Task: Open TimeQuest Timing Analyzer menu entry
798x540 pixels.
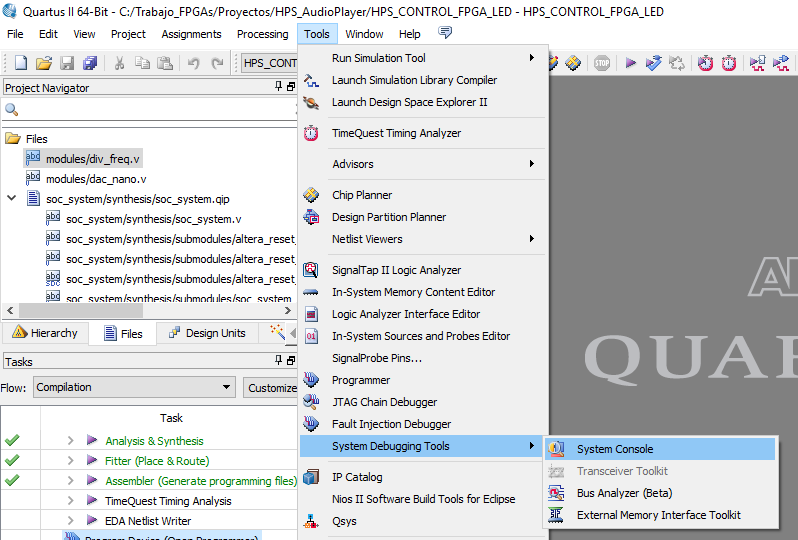Action: click(423, 133)
